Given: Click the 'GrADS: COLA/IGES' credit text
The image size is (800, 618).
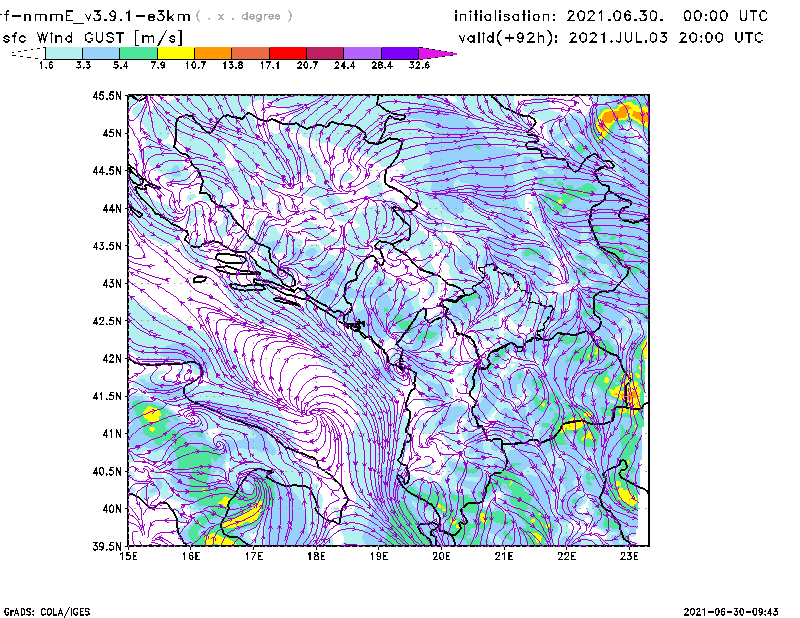Looking at the screenshot, I should (46, 612).
